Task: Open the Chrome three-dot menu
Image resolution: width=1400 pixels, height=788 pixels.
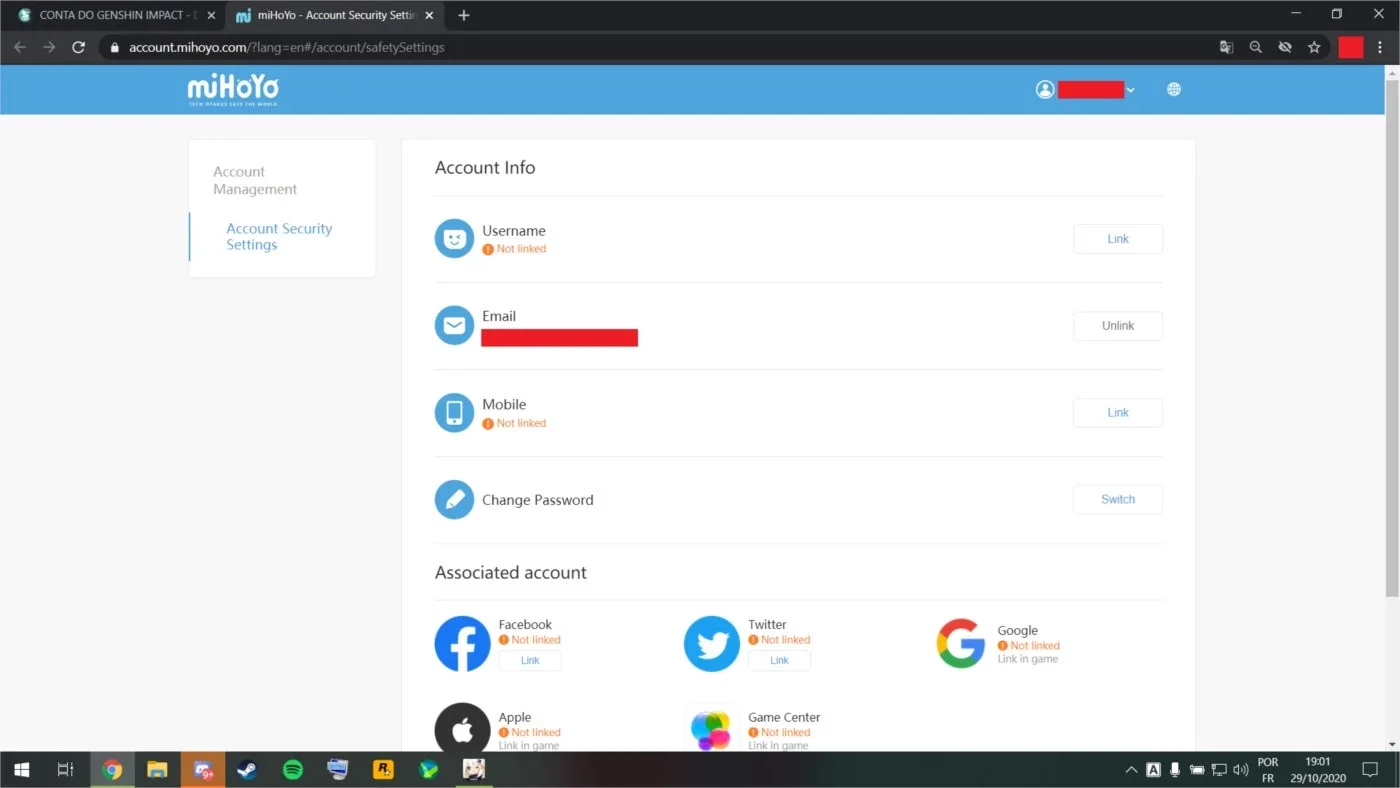Action: 1380,47
